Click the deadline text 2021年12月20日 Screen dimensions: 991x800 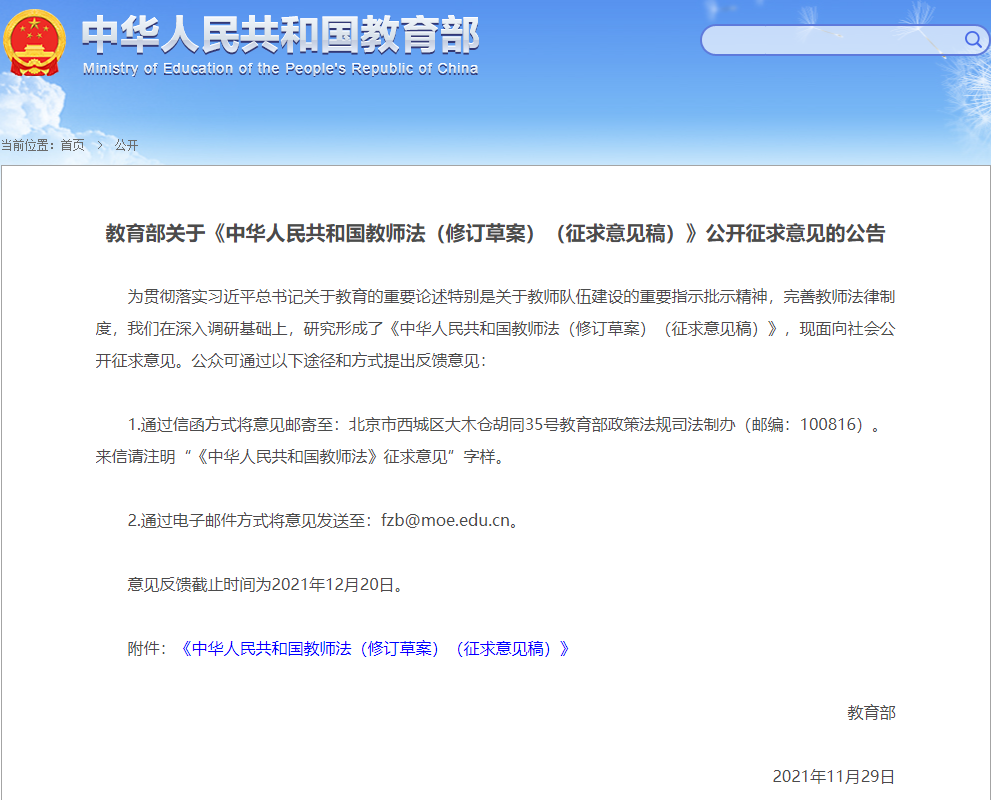point(333,585)
